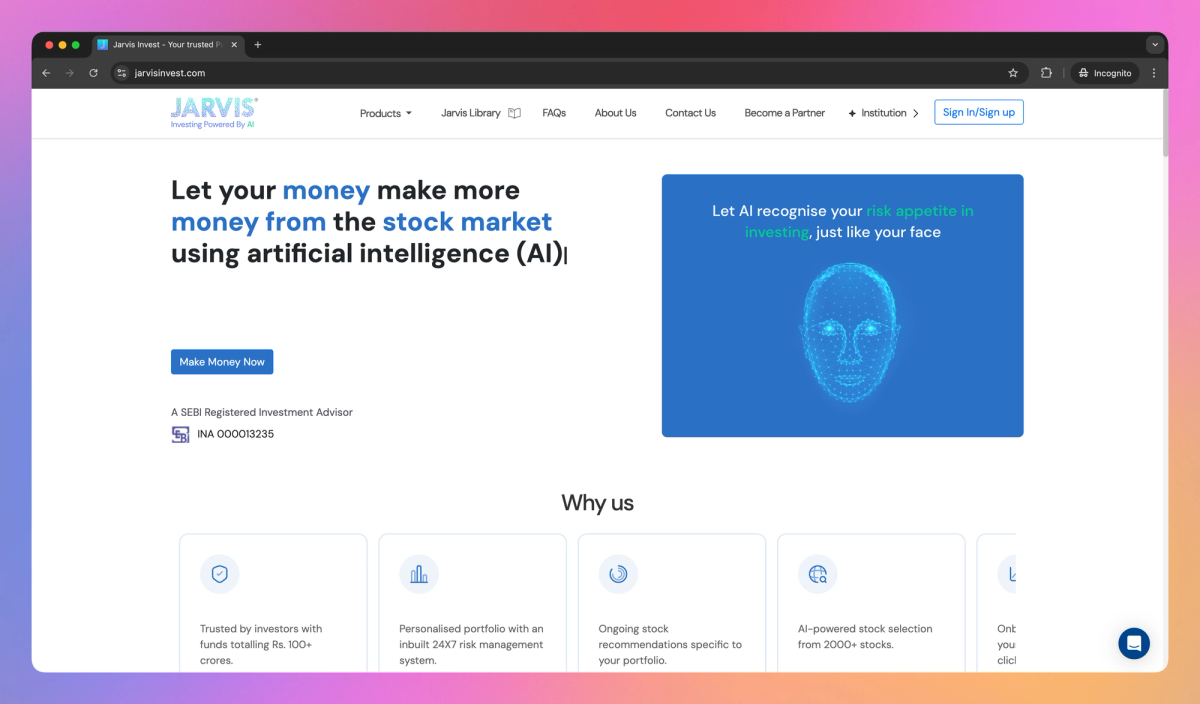Image resolution: width=1200 pixels, height=704 pixels.
Task: Click the Make Money Now button
Action: [222, 362]
